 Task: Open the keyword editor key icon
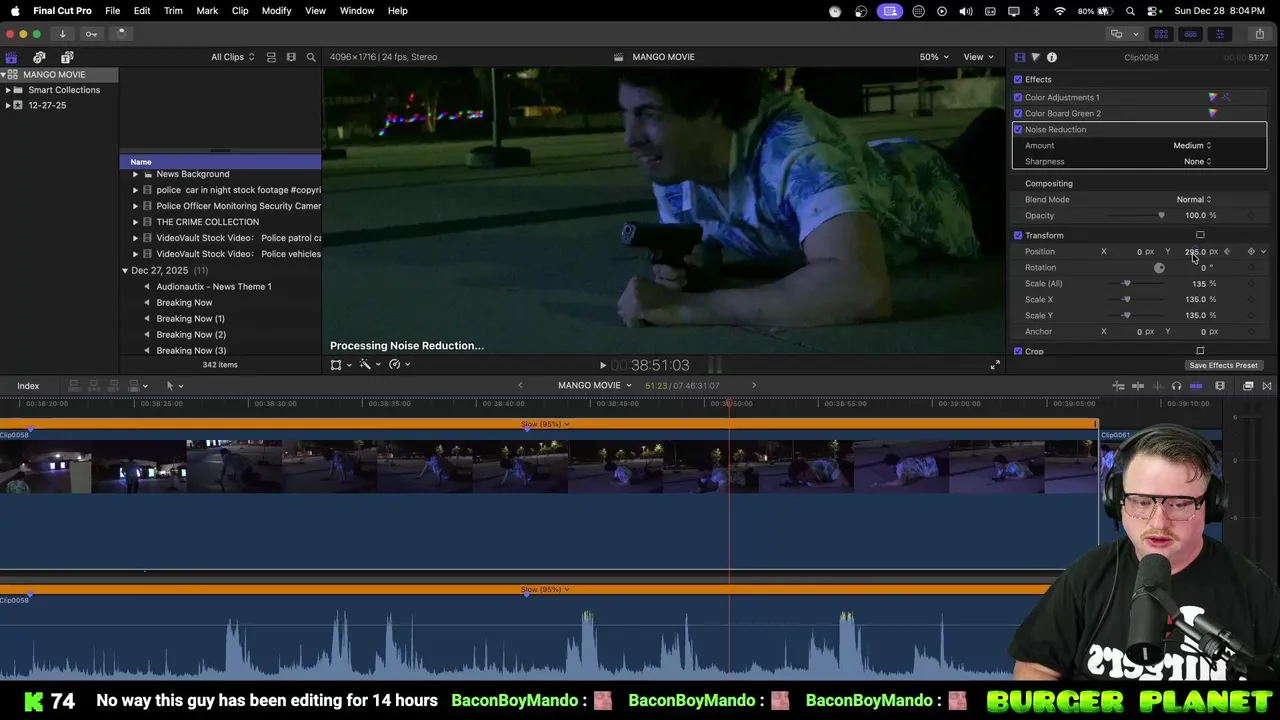pos(91,33)
